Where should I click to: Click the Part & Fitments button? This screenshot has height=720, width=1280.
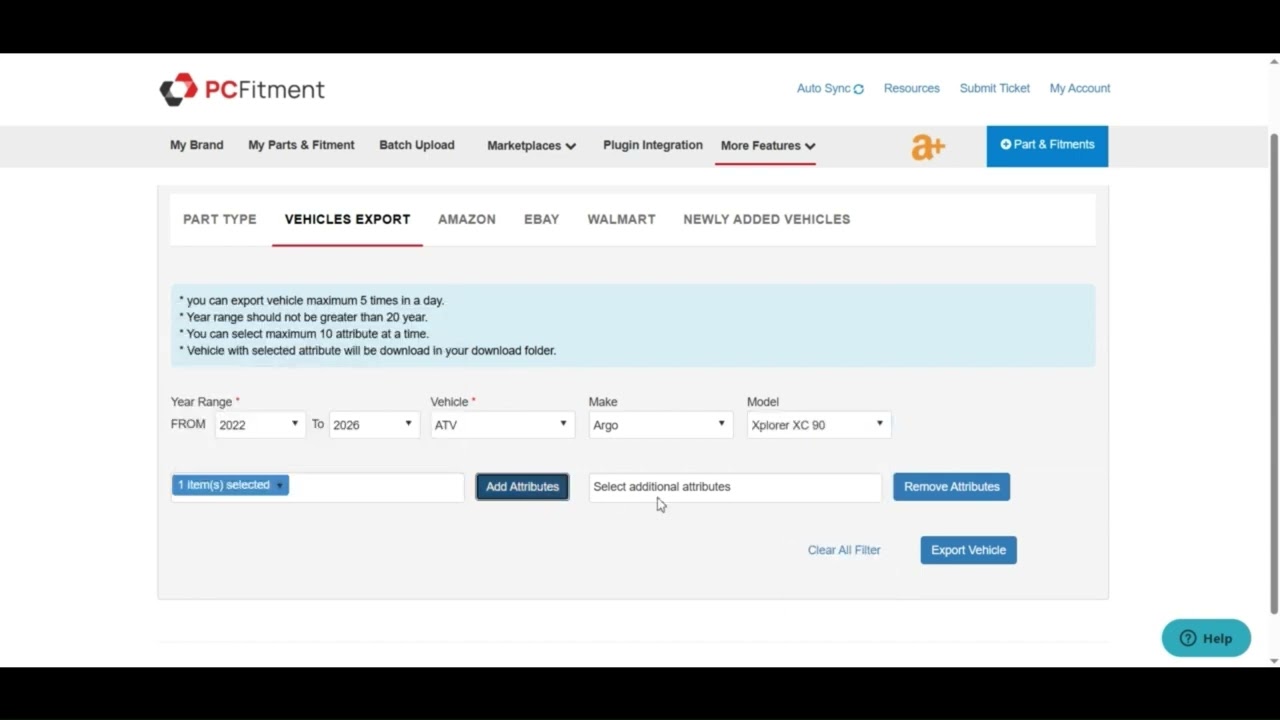[1047, 146]
